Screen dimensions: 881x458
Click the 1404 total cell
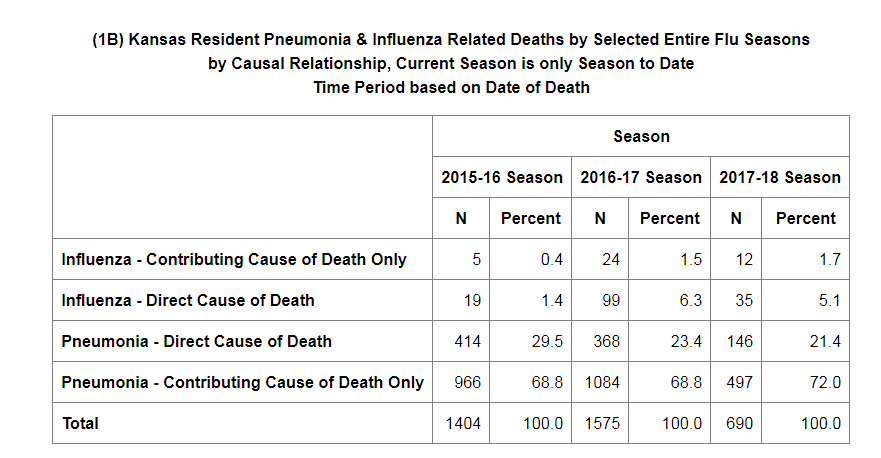pos(461,423)
